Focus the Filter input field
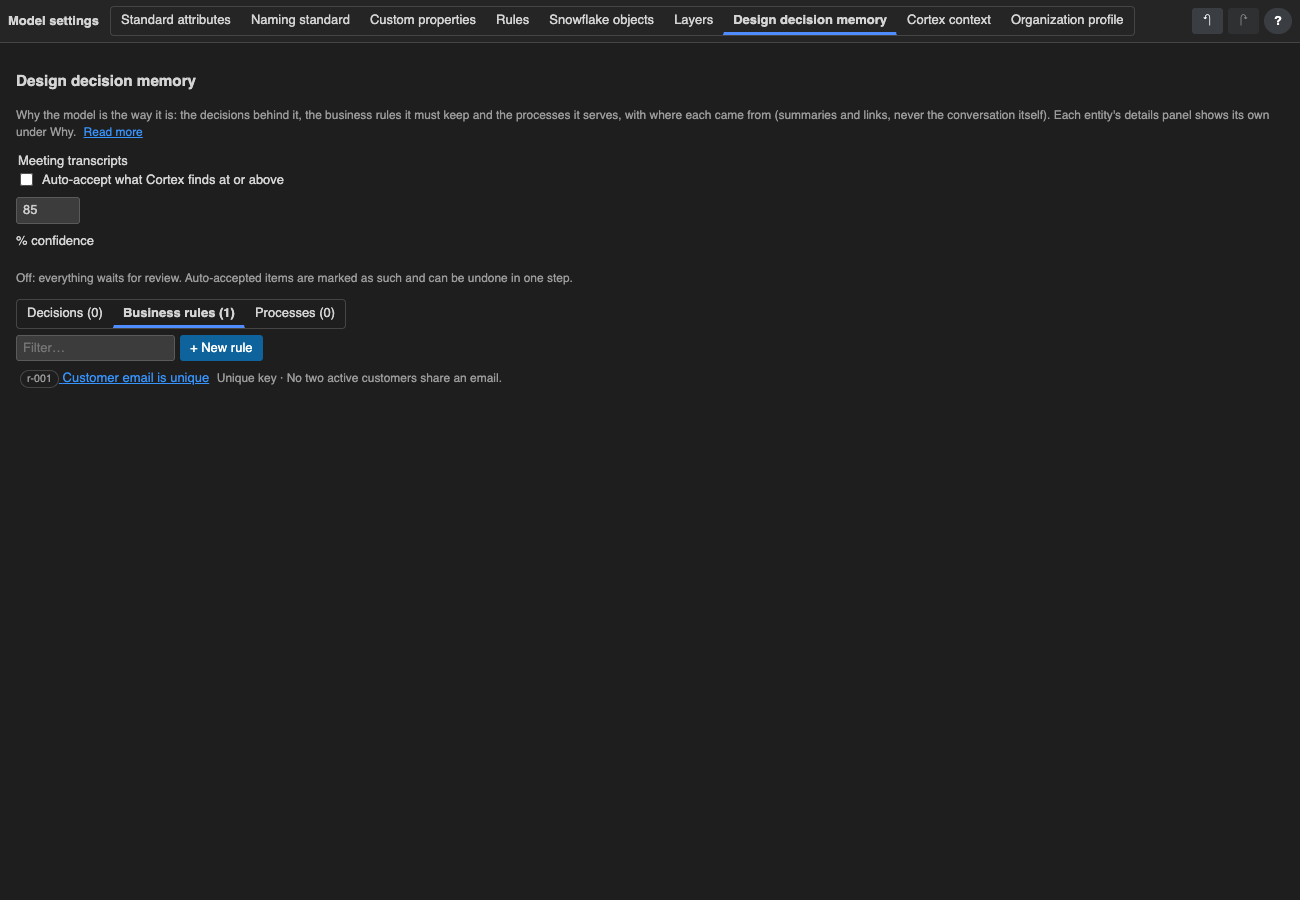 [96, 348]
